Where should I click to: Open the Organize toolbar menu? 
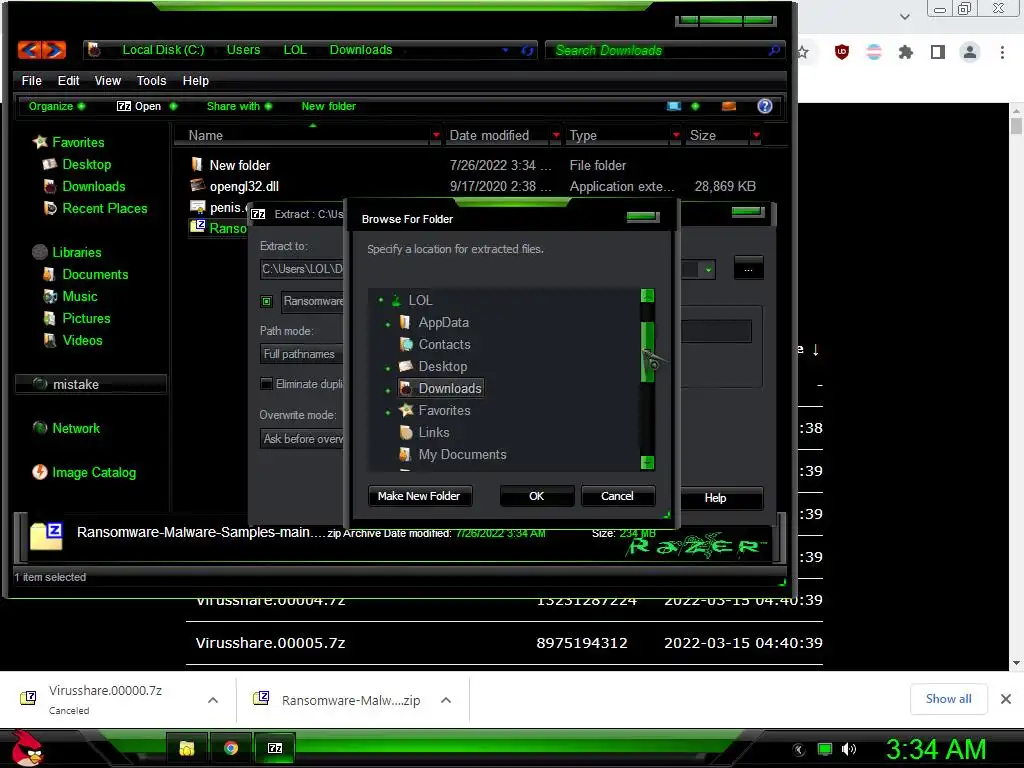click(57, 106)
